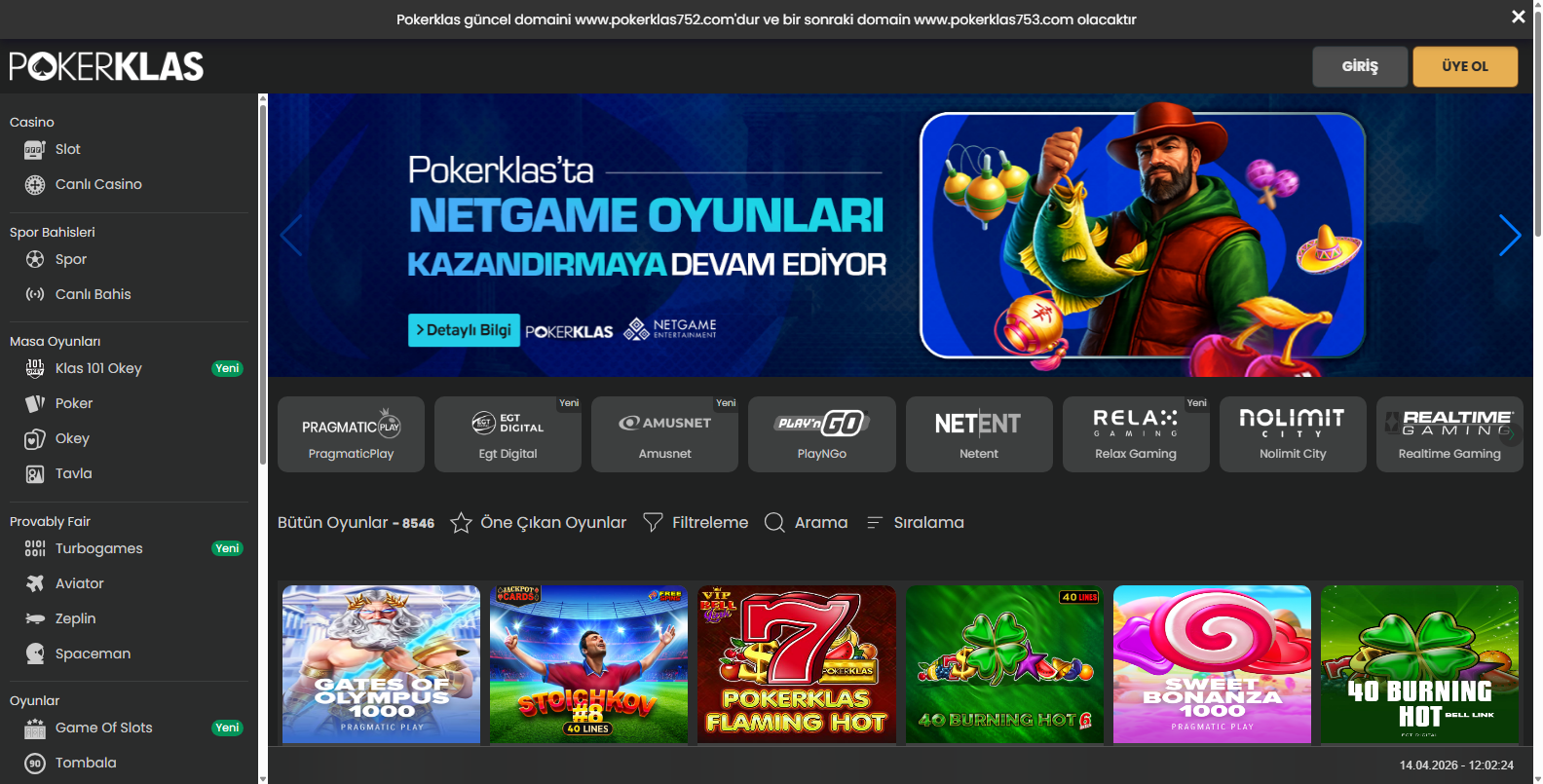Select Öne Çıkan Oyunlar filter text
1543x784 pixels.
(x=553, y=522)
